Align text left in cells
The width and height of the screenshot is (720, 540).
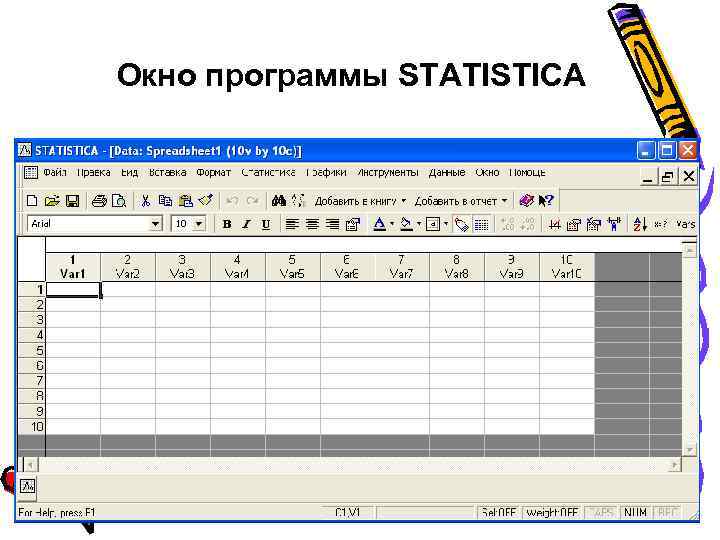tap(292, 224)
